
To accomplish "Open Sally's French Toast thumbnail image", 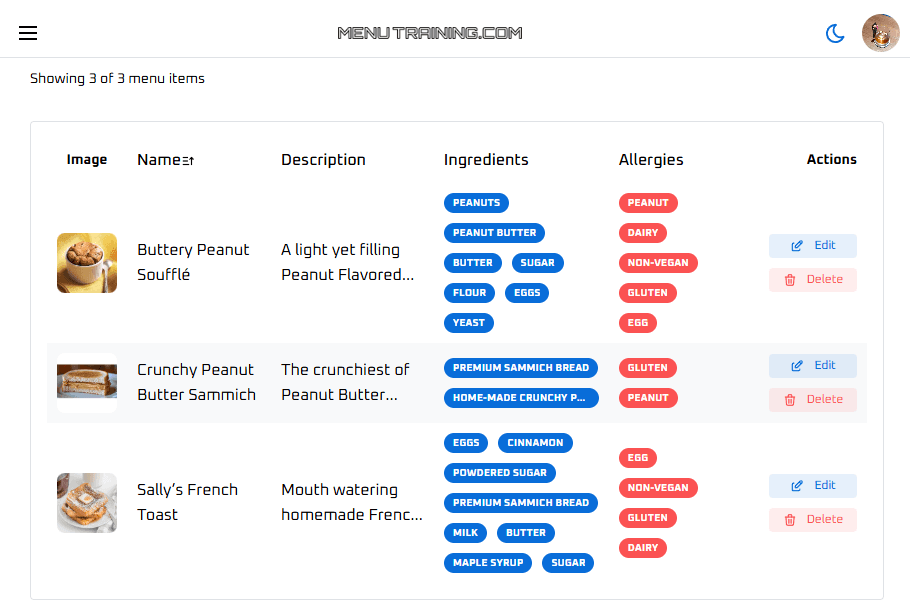I will [87, 502].
